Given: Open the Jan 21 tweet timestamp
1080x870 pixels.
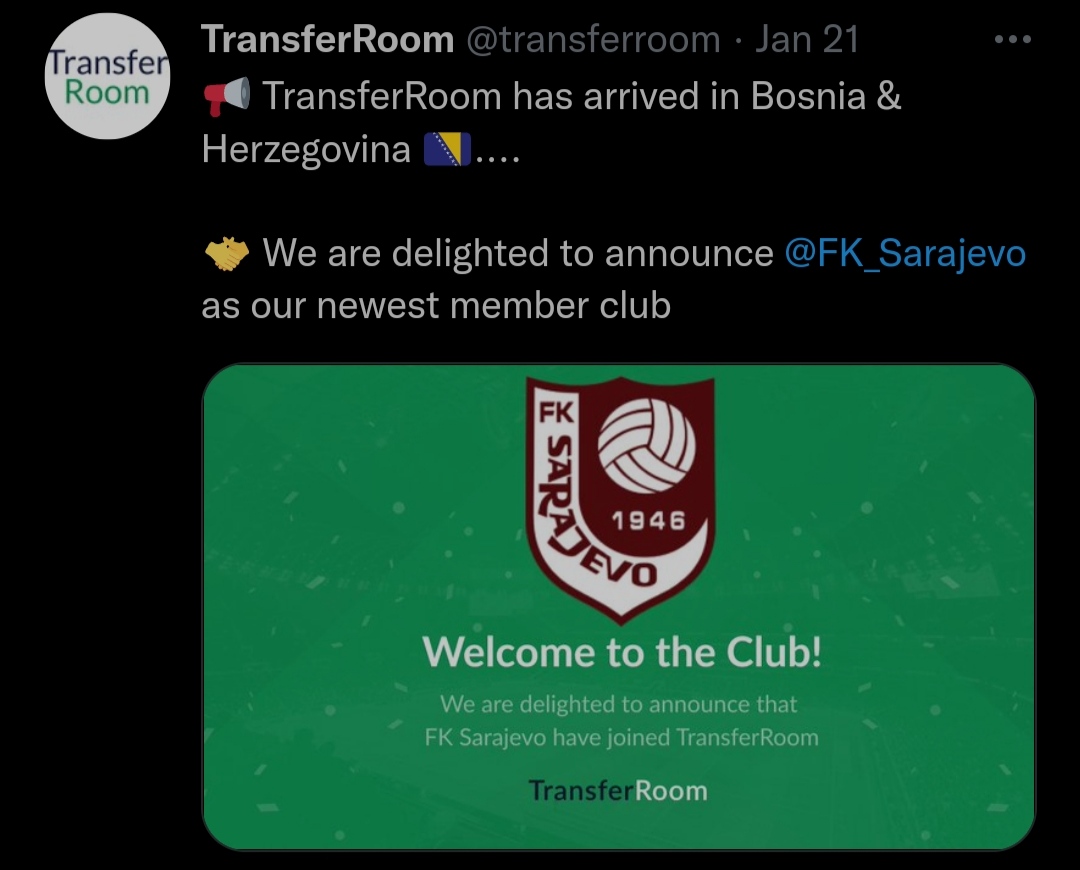Looking at the screenshot, I should [807, 39].
